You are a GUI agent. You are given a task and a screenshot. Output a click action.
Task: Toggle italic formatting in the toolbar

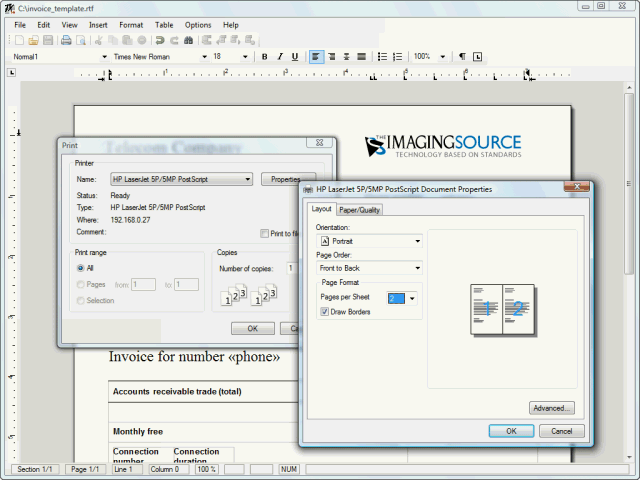(280, 57)
